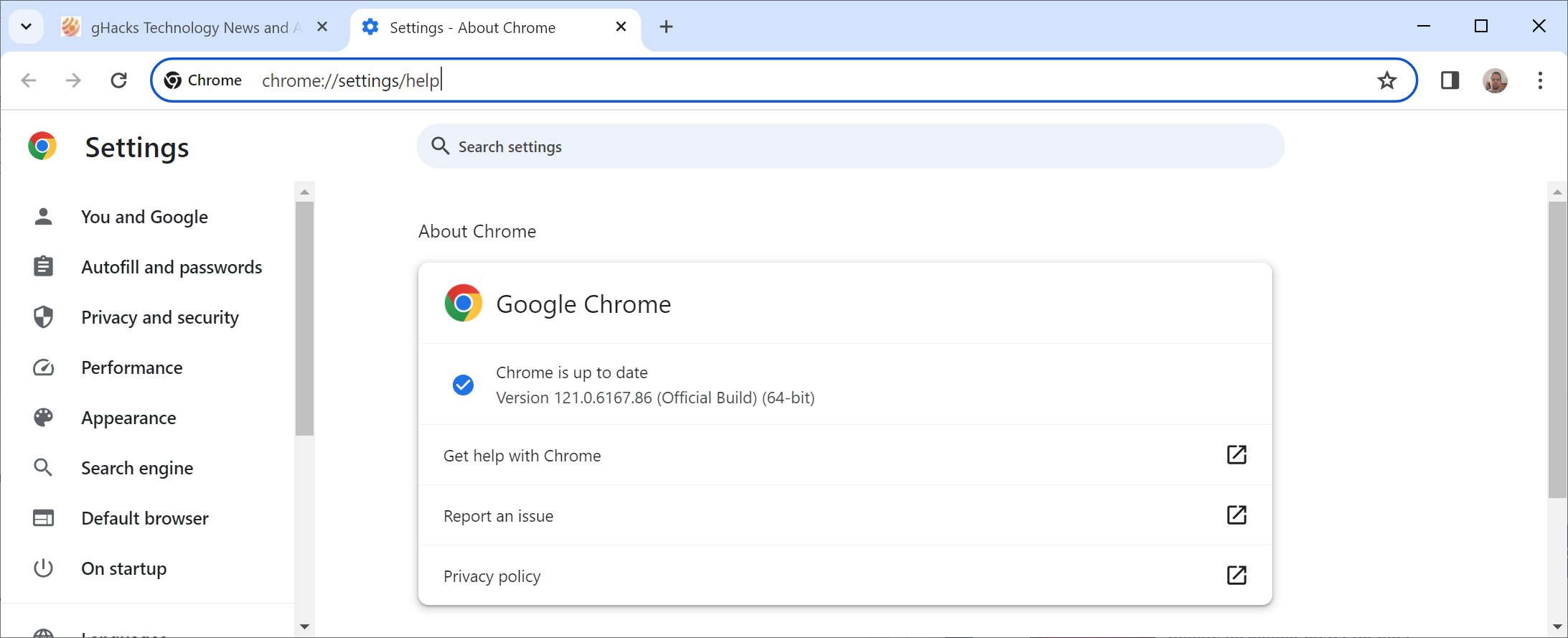Click the shield icon for Privacy and security
Image resolution: width=1568 pixels, height=638 pixels.
[43, 316]
